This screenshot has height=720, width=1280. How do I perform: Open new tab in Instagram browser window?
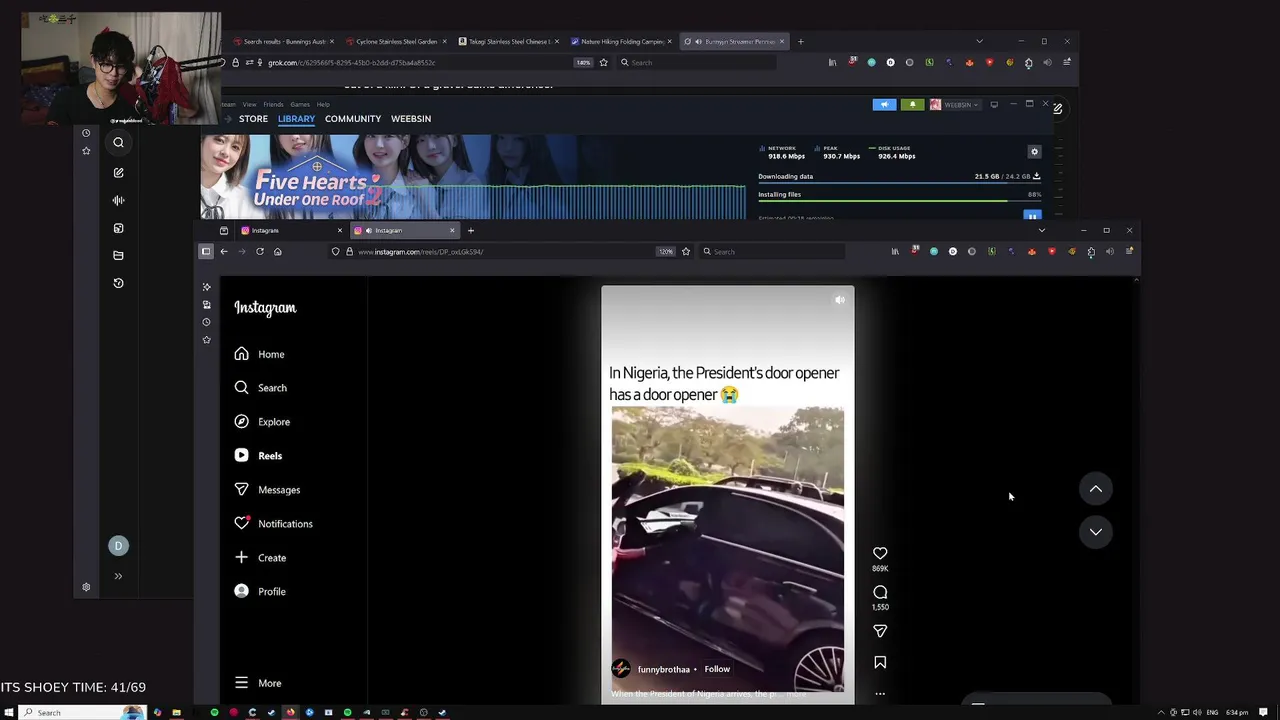click(471, 231)
